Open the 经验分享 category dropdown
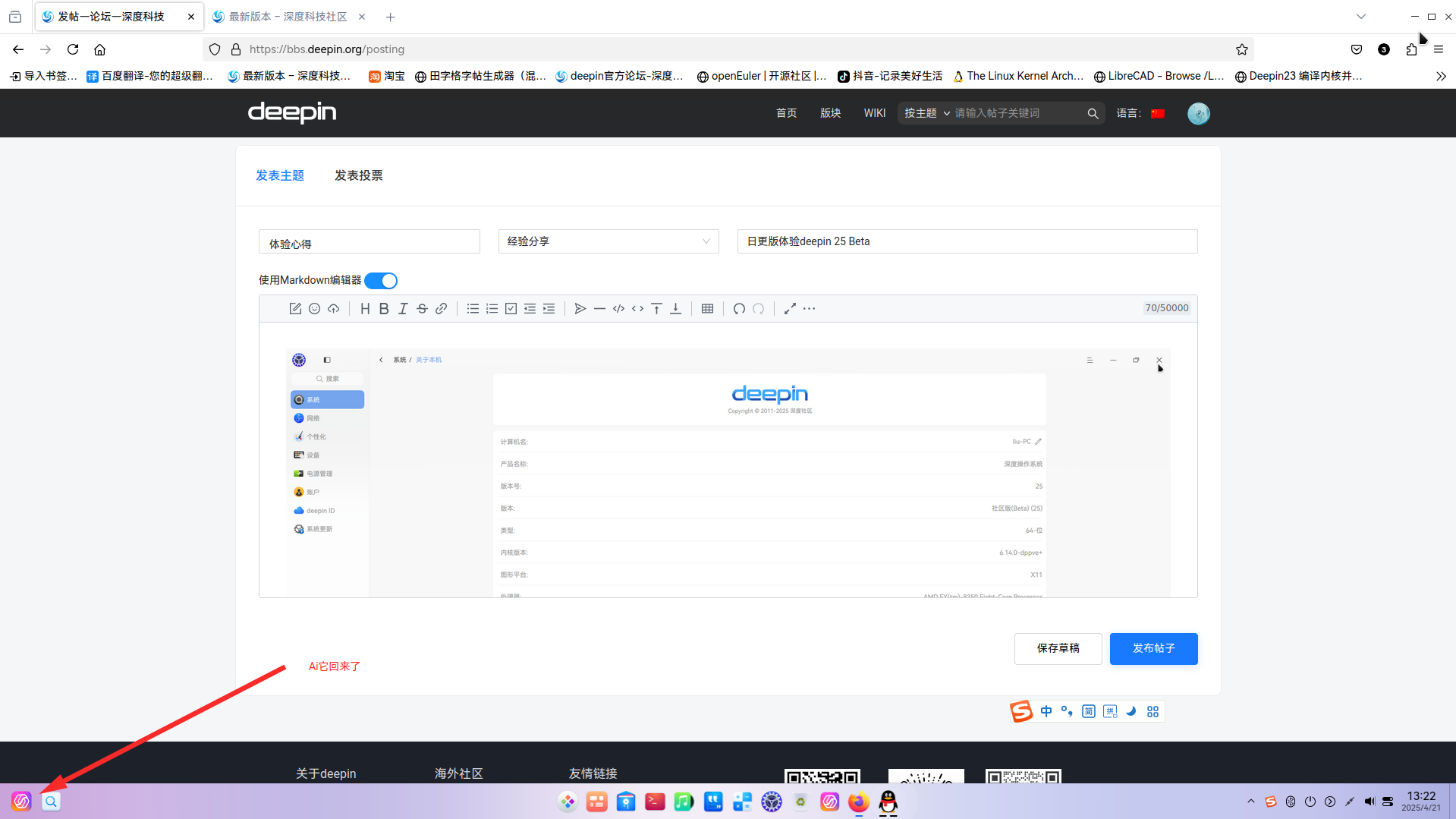This screenshot has height=819, width=1456. pyautogui.click(x=609, y=241)
